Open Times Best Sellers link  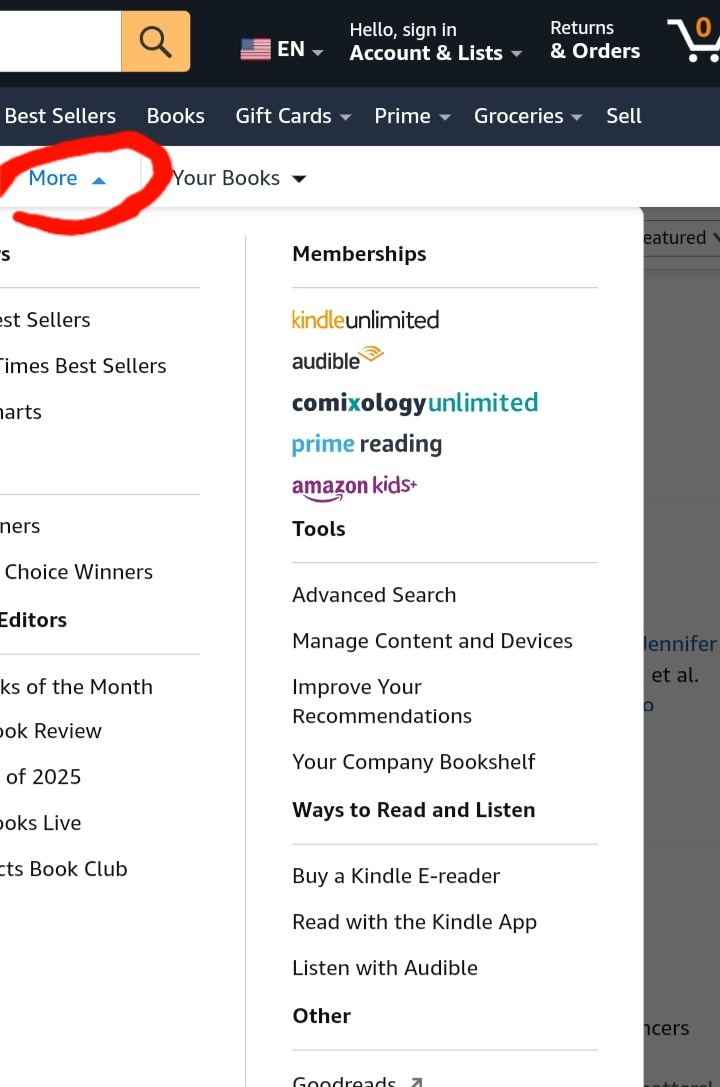click(x=83, y=365)
